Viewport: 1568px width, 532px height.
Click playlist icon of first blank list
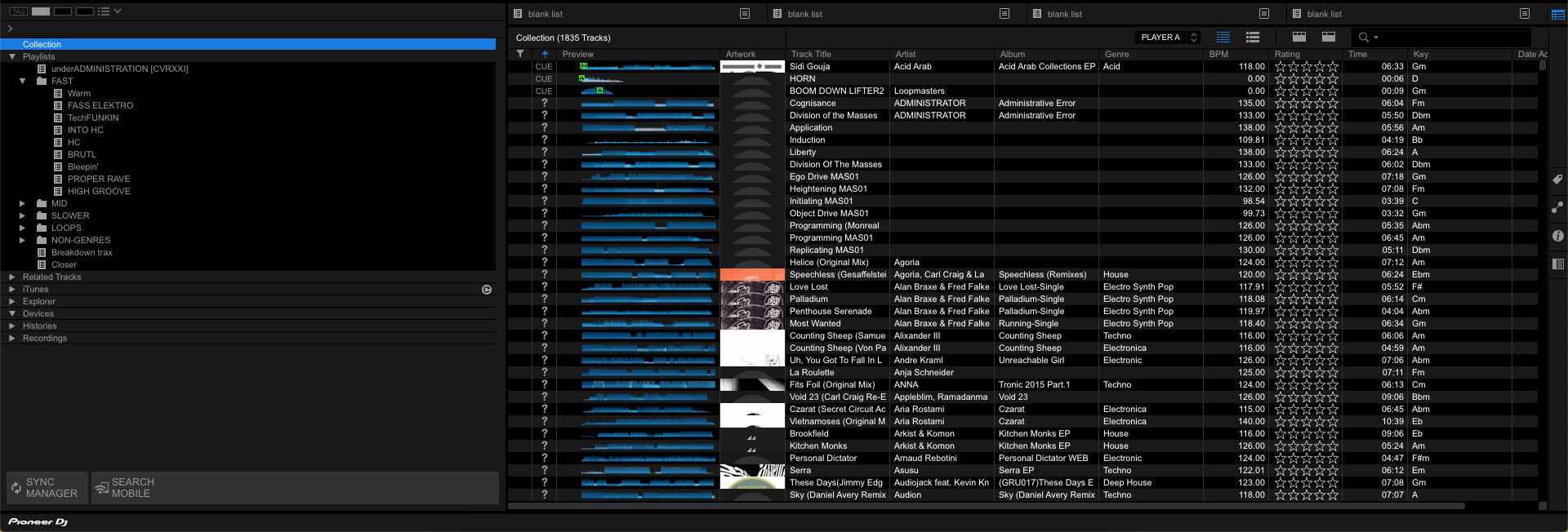[x=518, y=14]
